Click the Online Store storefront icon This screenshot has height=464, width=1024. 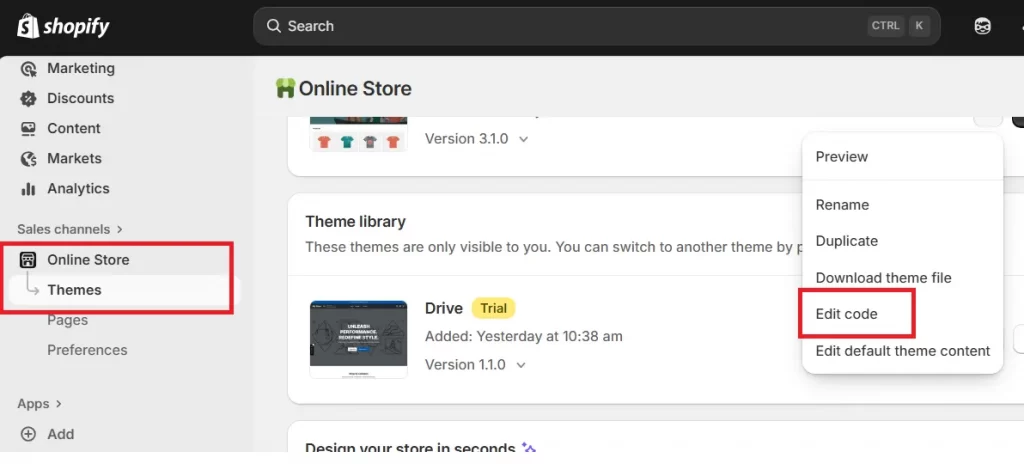[28, 260]
